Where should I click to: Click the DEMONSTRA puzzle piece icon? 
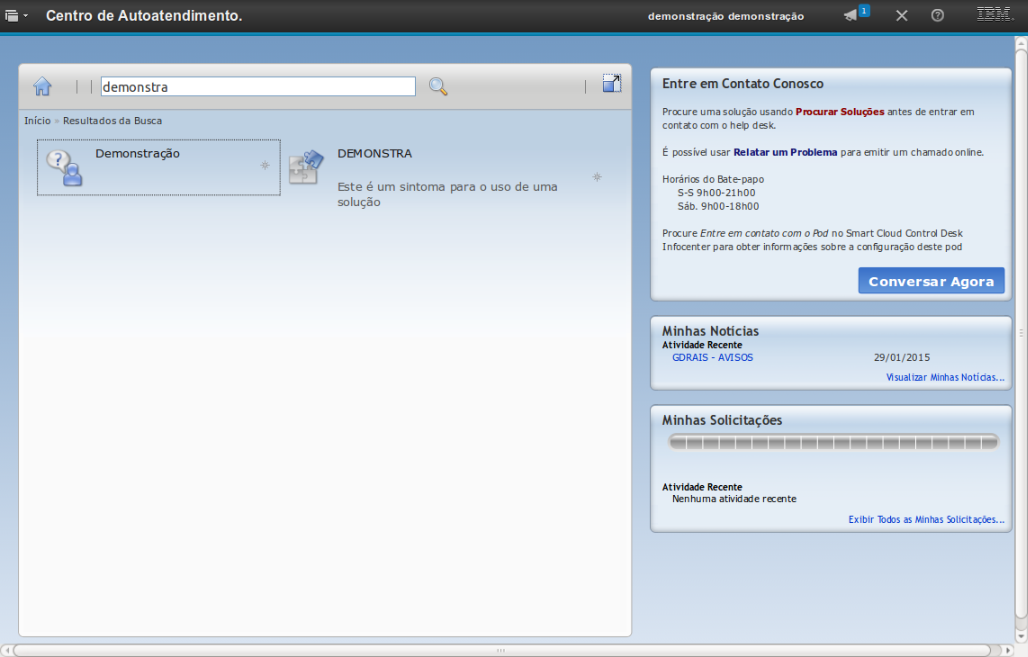click(306, 168)
